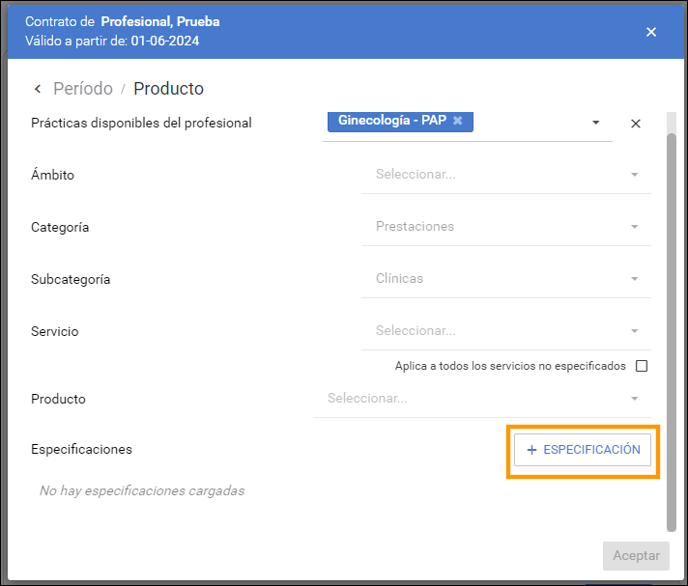This screenshot has height=586, width=688.
Task: Close the Contrato dialog with header X
Action: (x=651, y=32)
